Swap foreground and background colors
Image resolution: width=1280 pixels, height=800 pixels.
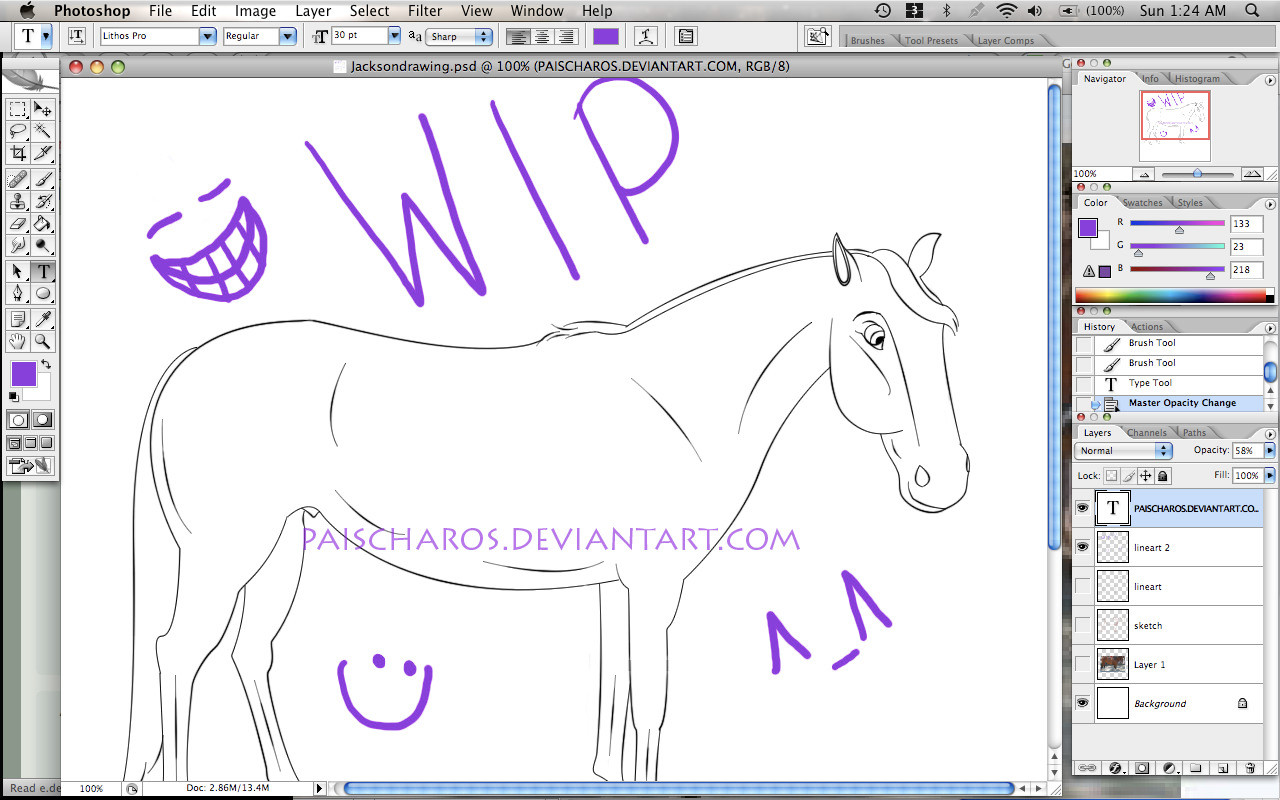(x=46, y=365)
